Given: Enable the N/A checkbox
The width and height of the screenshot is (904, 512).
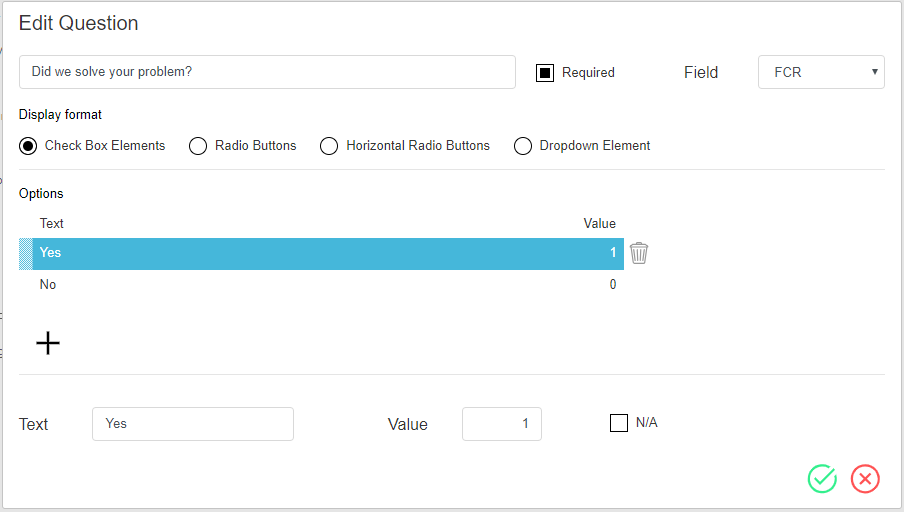Looking at the screenshot, I should (x=619, y=423).
